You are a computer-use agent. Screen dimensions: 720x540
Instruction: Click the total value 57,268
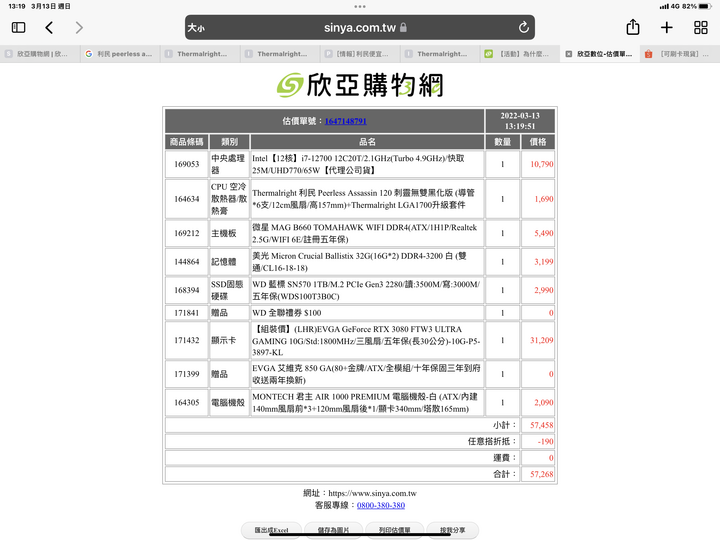pos(542,474)
